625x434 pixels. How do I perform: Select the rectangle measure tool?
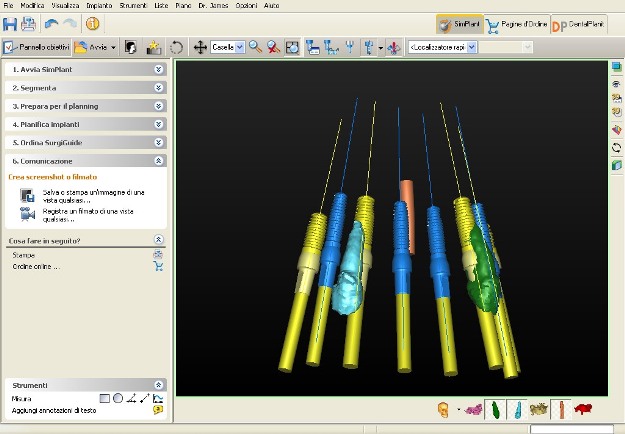[x=105, y=398]
